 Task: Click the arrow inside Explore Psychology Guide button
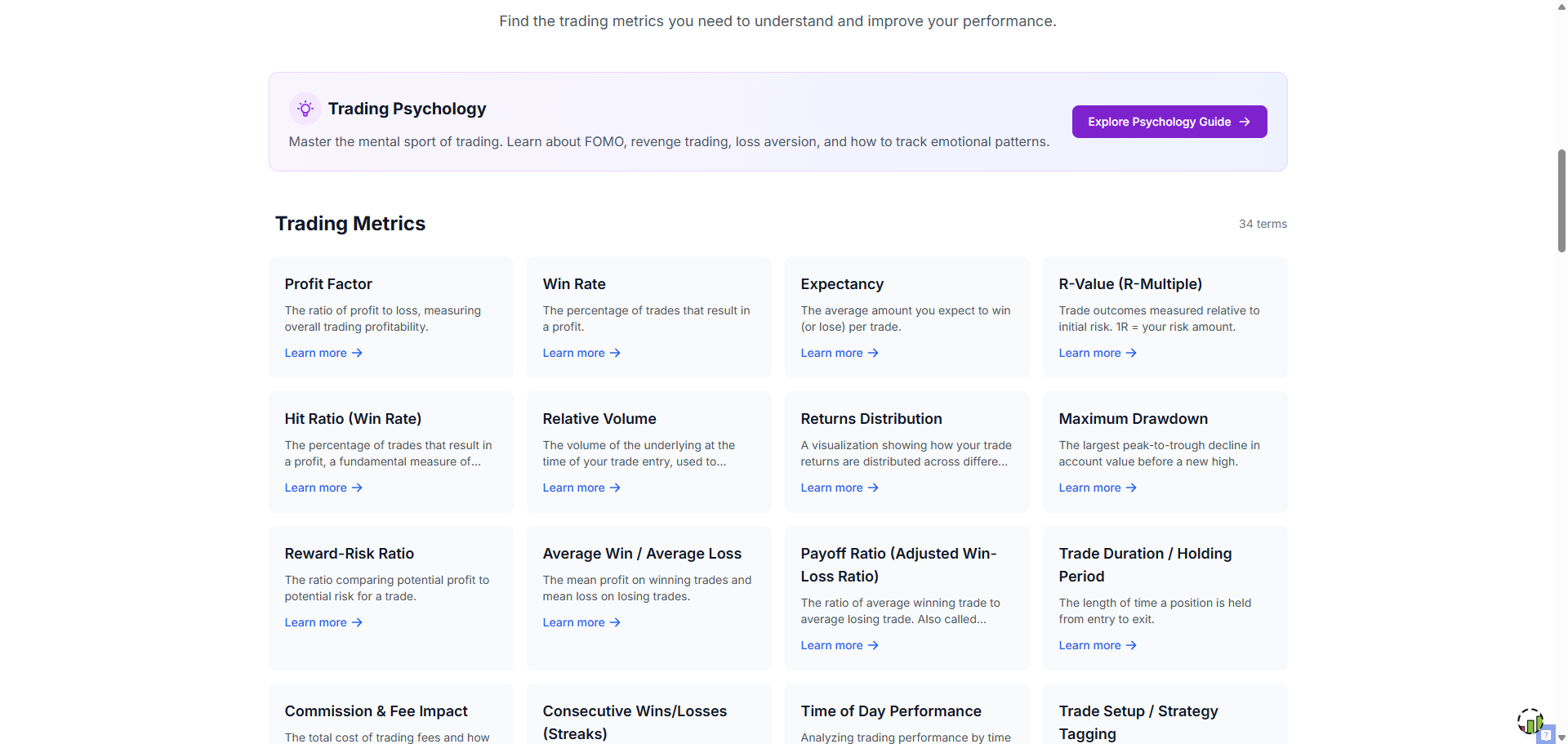tap(1245, 122)
